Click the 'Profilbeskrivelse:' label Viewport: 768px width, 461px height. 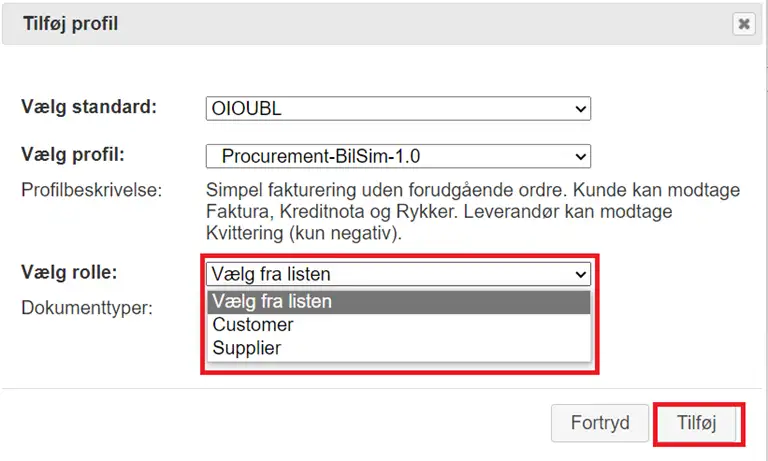(x=92, y=189)
